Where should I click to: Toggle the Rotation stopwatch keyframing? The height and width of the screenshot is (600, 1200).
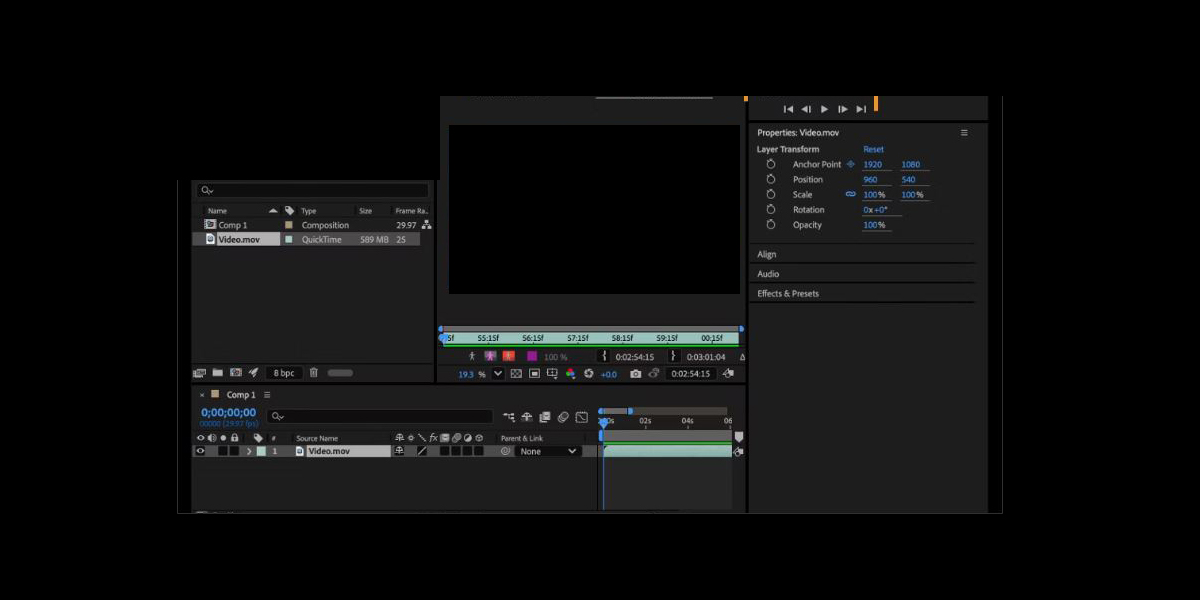click(x=771, y=210)
